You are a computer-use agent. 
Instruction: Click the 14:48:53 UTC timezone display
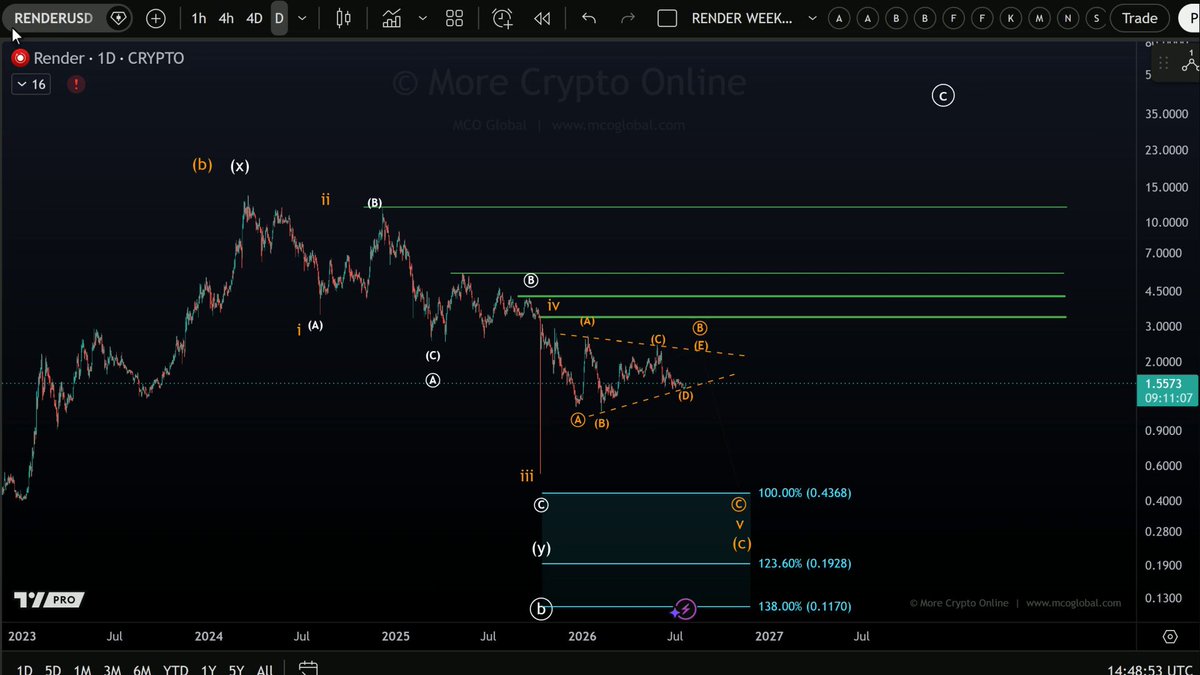point(1149,670)
